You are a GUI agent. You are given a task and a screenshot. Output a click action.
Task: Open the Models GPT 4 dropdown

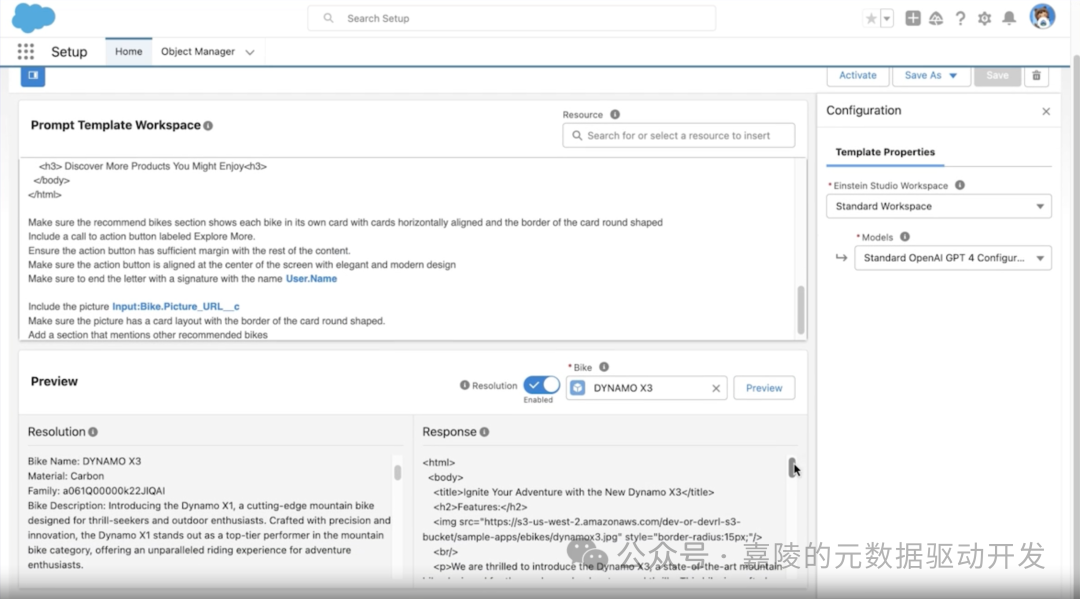pos(953,258)
